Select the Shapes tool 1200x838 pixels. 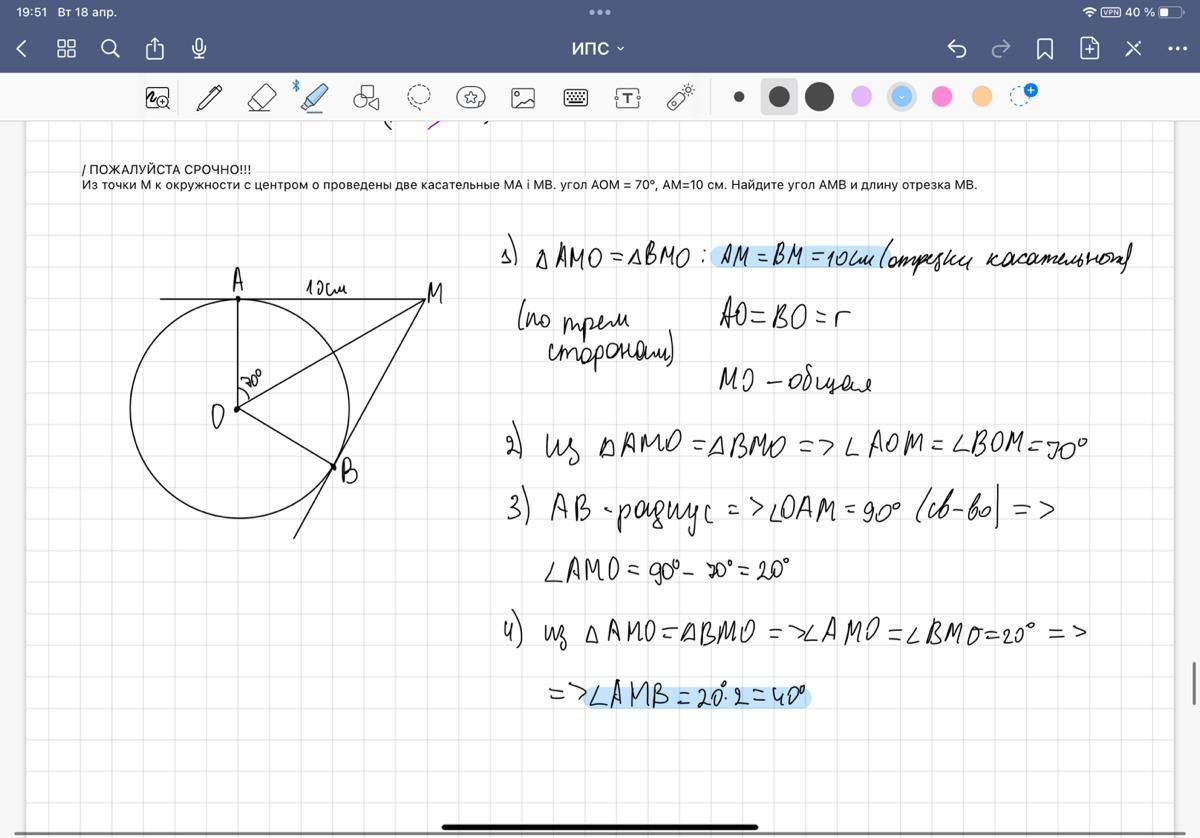point(367,97)
